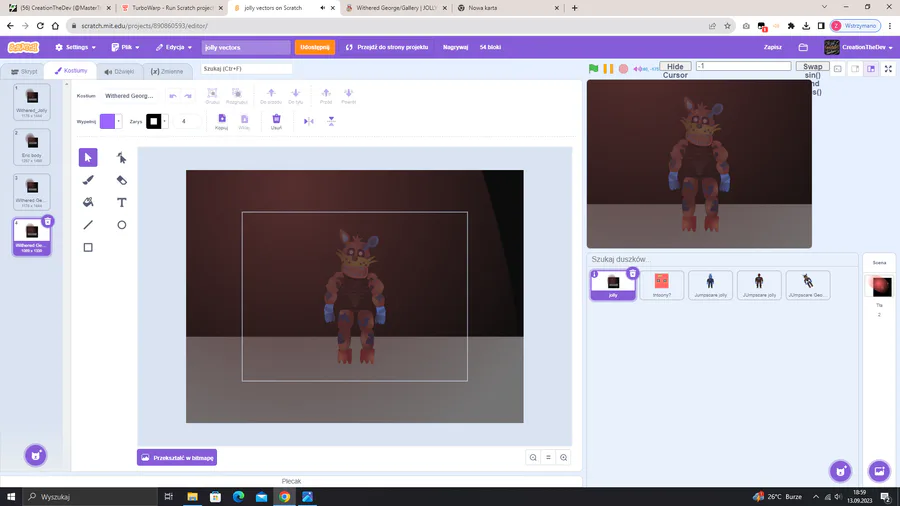Viewport: 900px width, 506px height.
Task: Open the Windows Start menu
Action: pyautogui.click(x=11, y=496)
